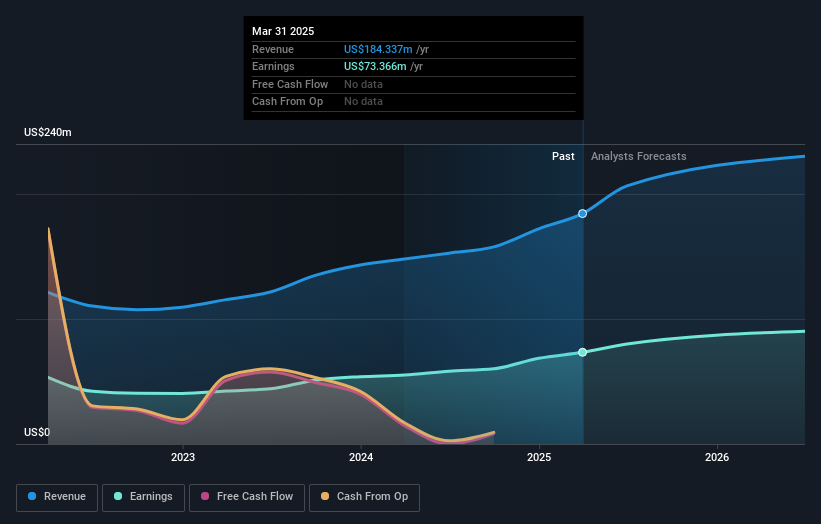Image resolution: width=821 pixels, height=524 pixels.
Task: Click the 2023 x-axis label
Action: click(183, 457)
